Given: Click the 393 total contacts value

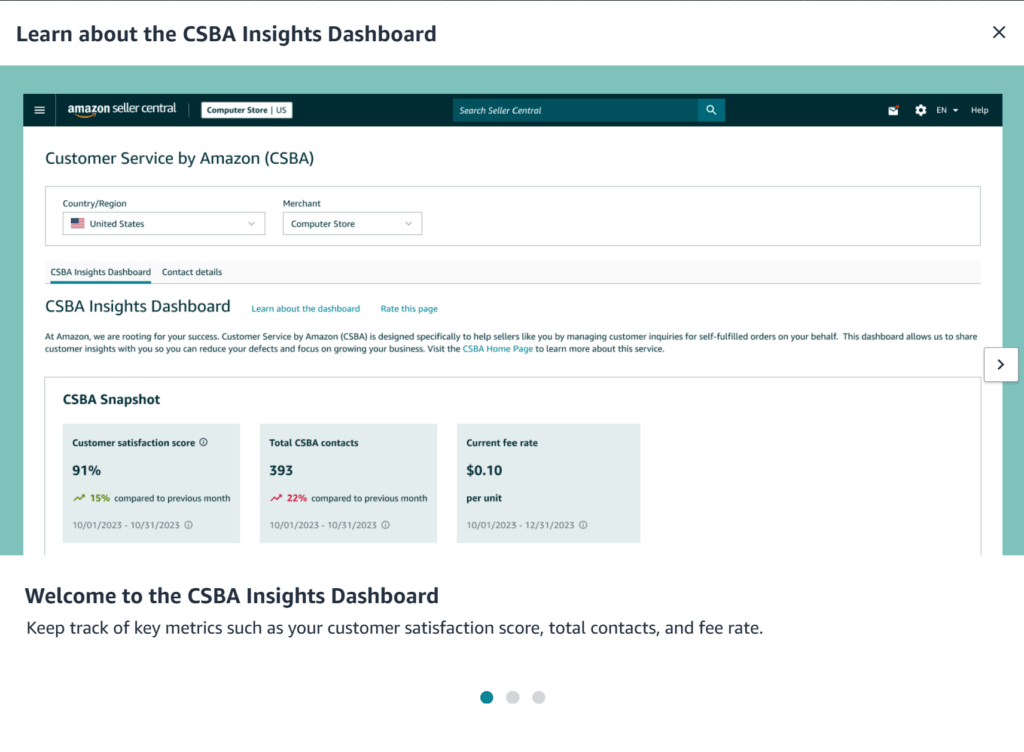Looking at the screenshot, I should click(281, 470).
